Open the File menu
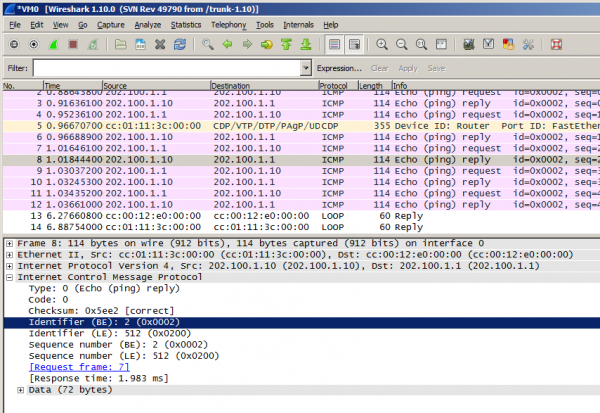The height and width of the screenshot is (413, 600). 15,25
